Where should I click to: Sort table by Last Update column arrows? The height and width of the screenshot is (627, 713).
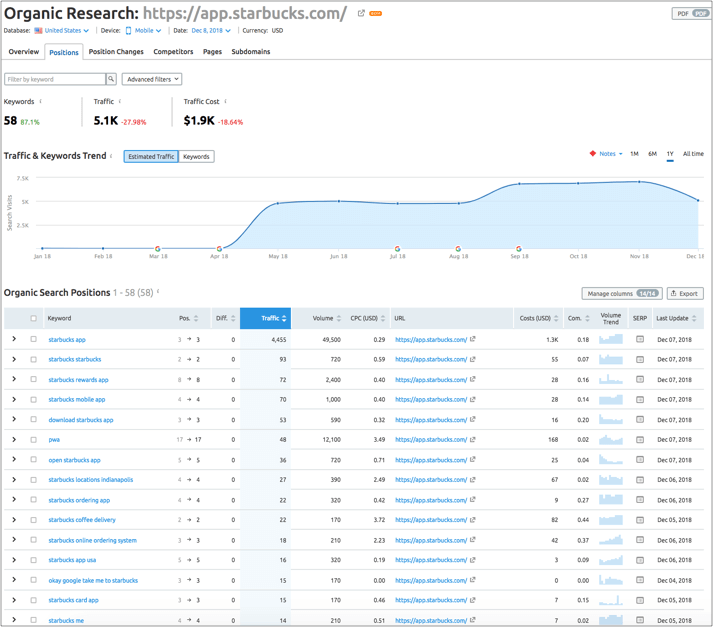point(694,318)
